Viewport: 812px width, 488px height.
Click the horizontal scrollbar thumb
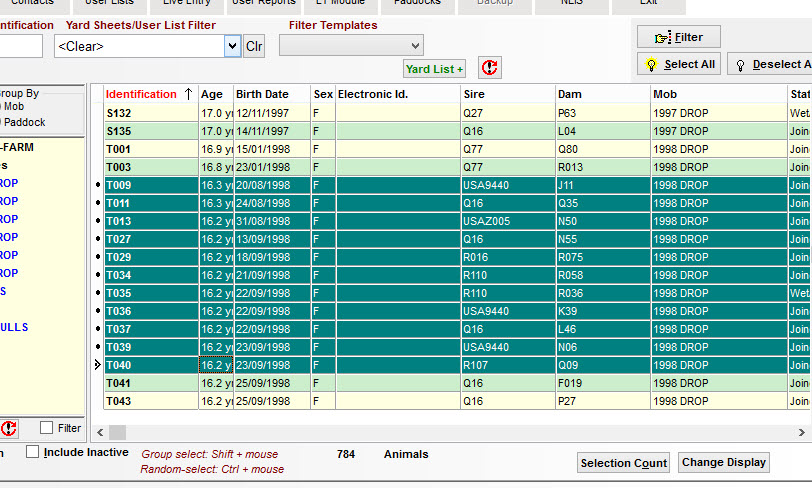pyautogui.click(x=117, y=432)
